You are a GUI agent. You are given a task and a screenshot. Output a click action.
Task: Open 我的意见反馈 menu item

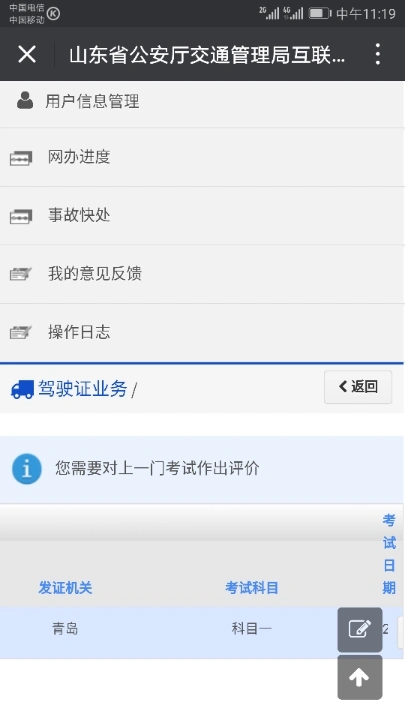[202, 274]
